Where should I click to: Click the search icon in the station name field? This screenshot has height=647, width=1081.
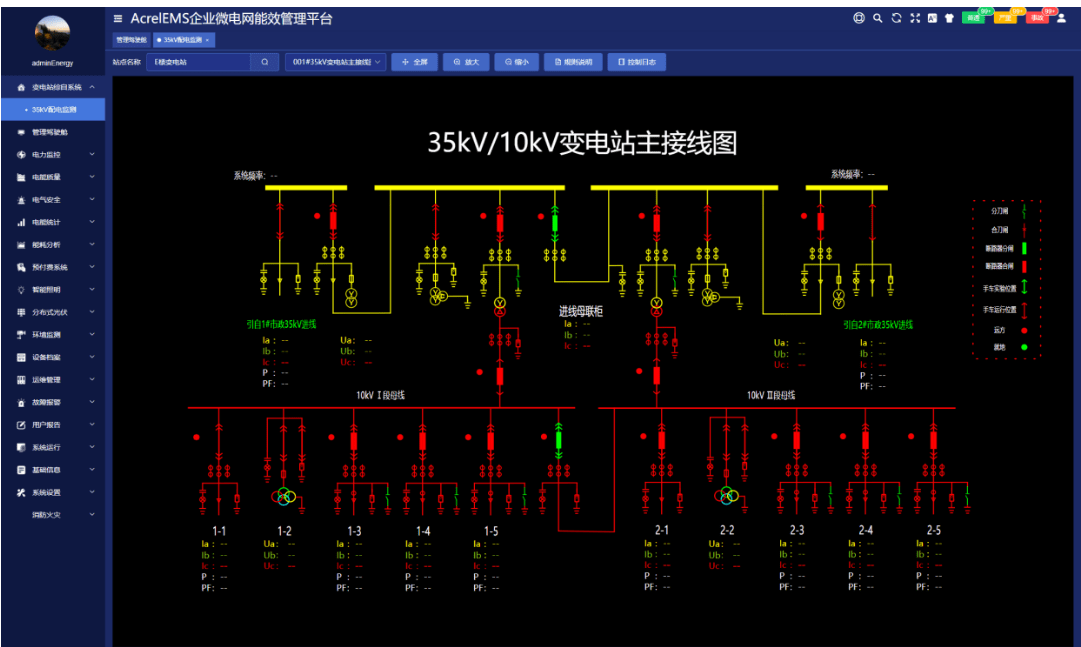click(x=265, y=62)
